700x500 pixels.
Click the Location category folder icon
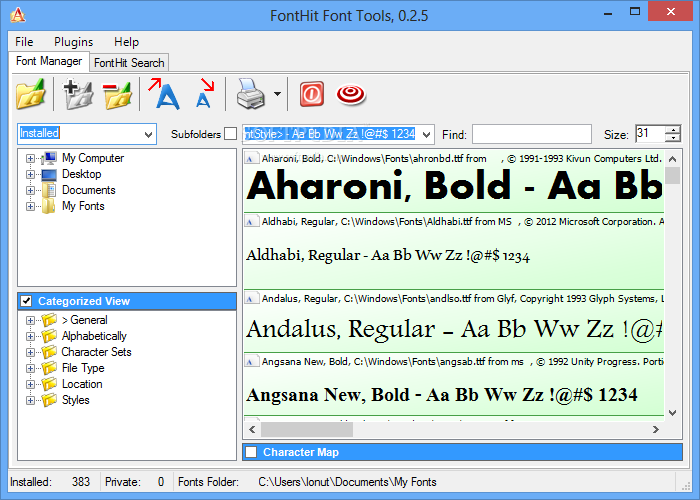click(49, 384)
